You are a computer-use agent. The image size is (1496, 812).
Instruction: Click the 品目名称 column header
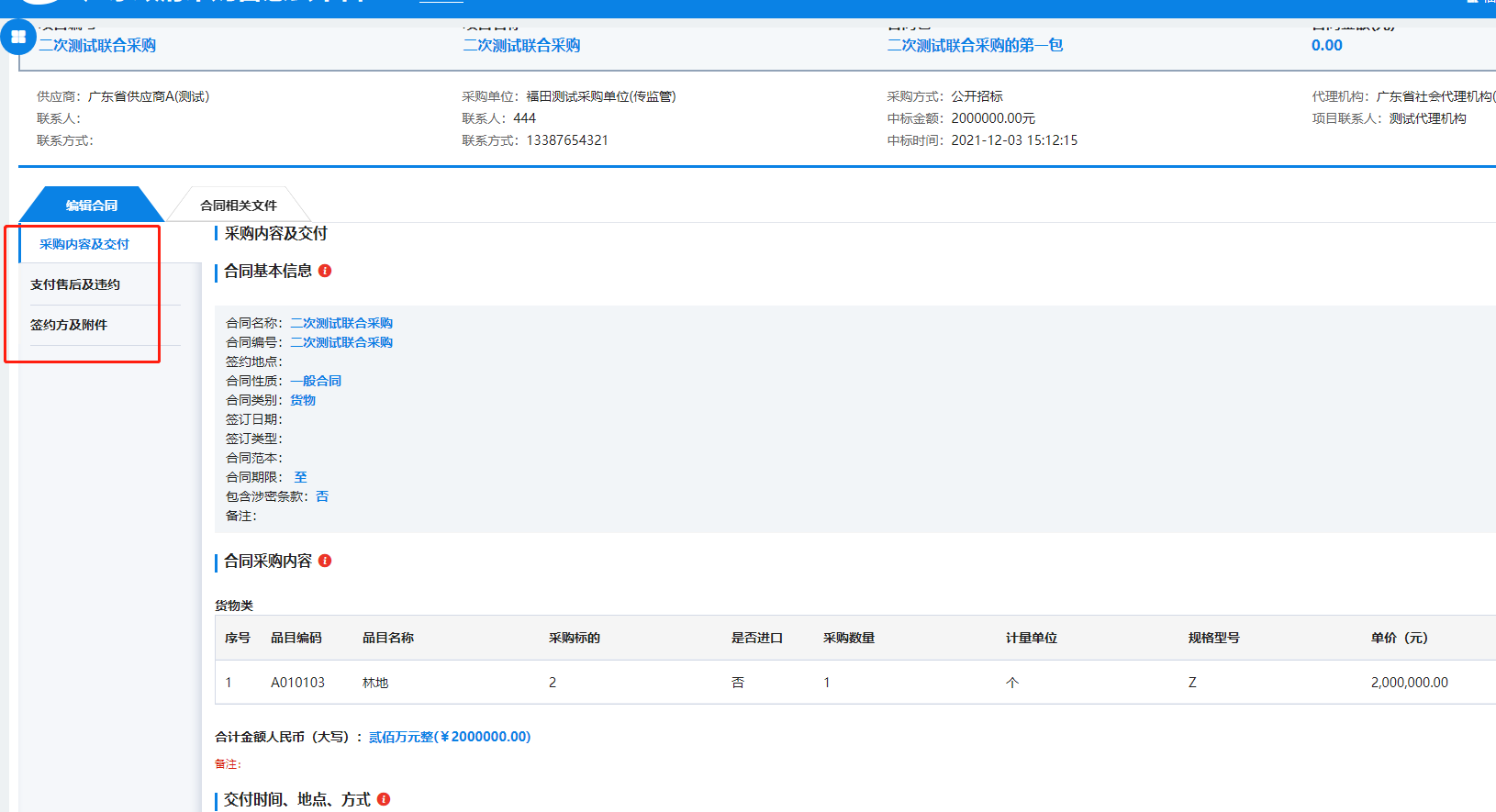pyautogui.click(x=388, y=638)
